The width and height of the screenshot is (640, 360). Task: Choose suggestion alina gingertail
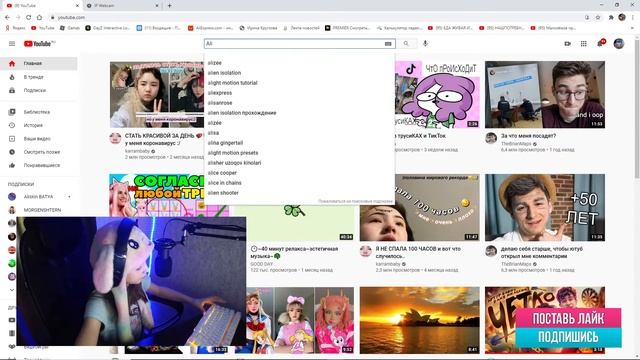coord(300,143)
